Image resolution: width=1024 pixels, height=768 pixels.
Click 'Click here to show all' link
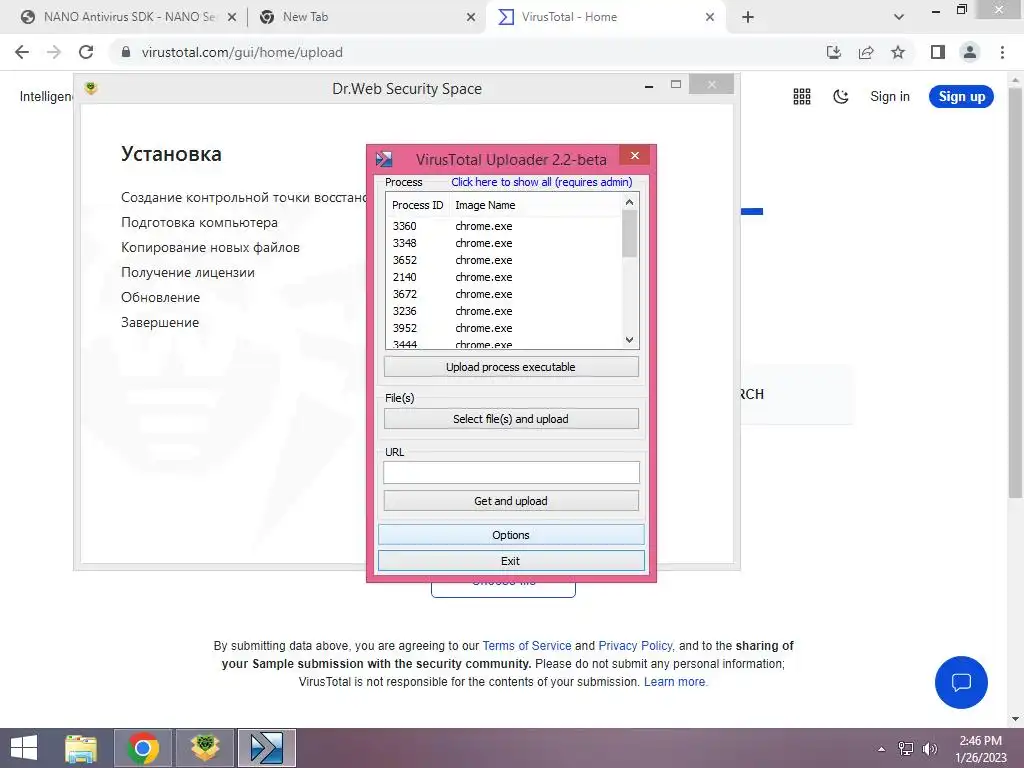pos(541,182)
